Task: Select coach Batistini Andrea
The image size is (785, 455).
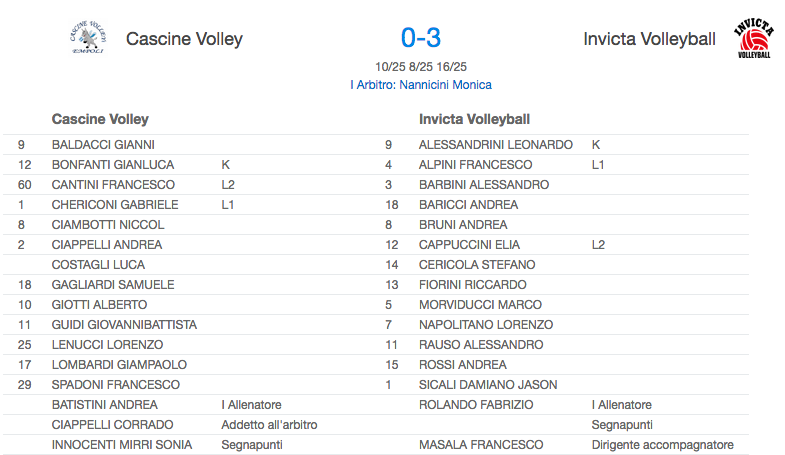Action: (x=105, y=405)
